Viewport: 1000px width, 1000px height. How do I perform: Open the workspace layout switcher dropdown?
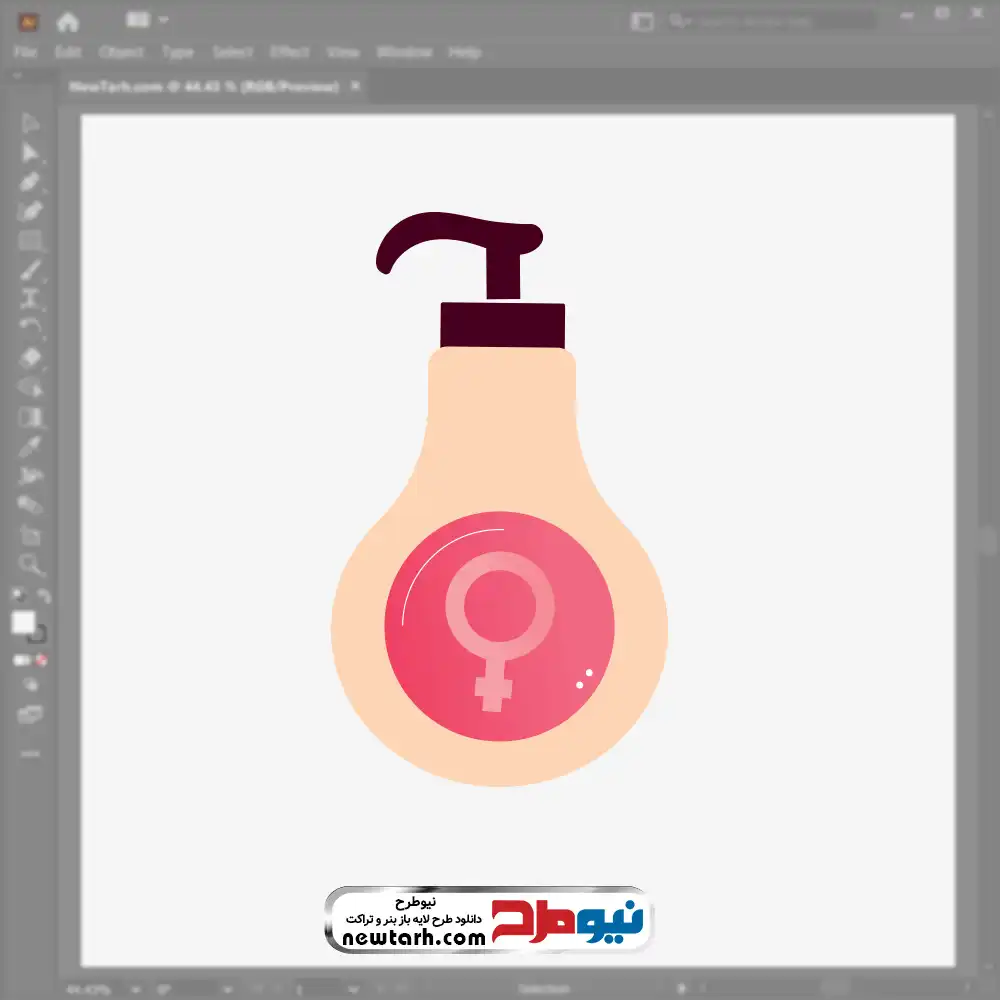pos(147,20)
